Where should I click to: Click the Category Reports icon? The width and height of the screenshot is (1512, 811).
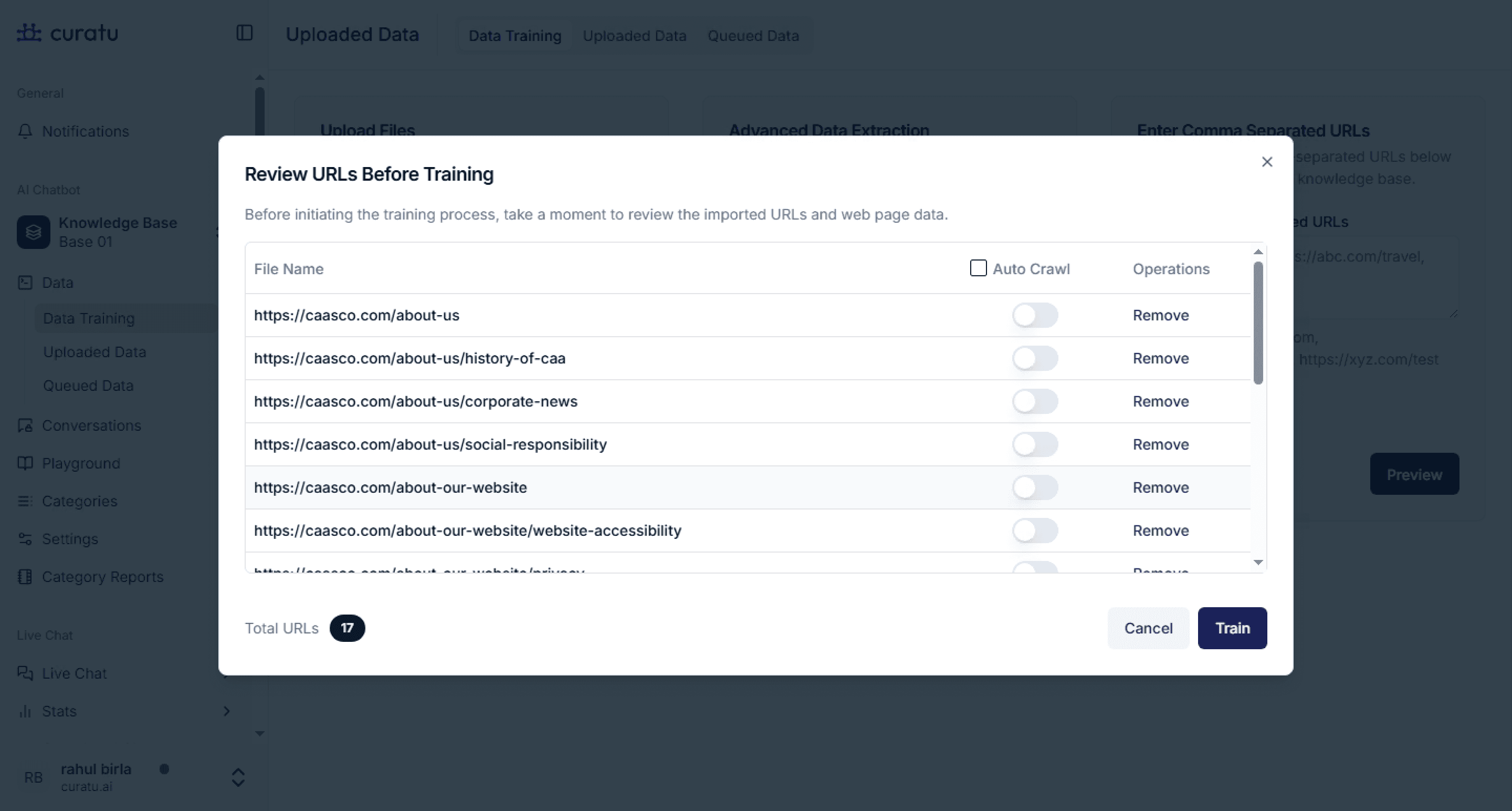tap(25, 577)
